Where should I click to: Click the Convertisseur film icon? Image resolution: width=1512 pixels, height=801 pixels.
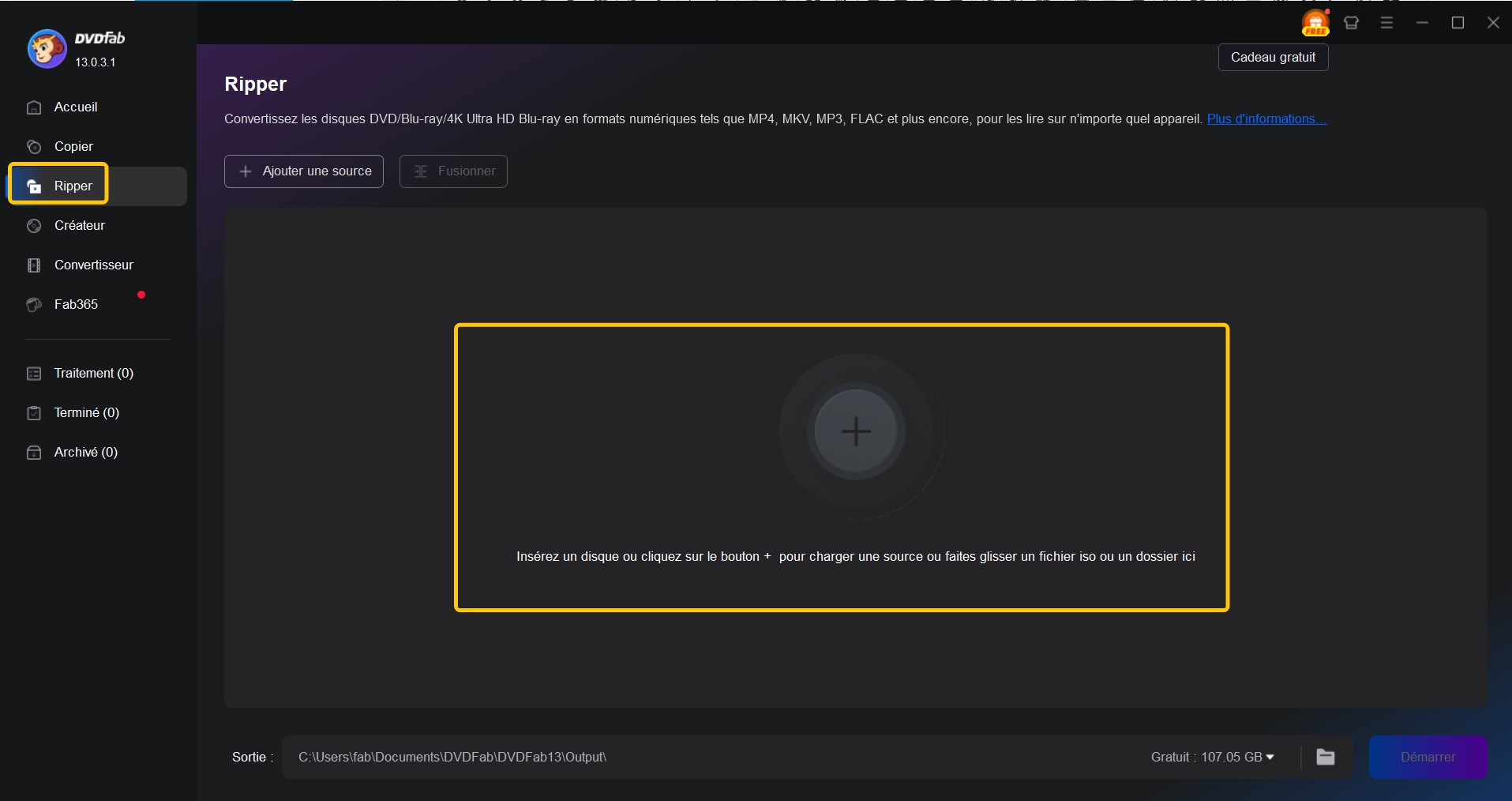tap(34, 265)
